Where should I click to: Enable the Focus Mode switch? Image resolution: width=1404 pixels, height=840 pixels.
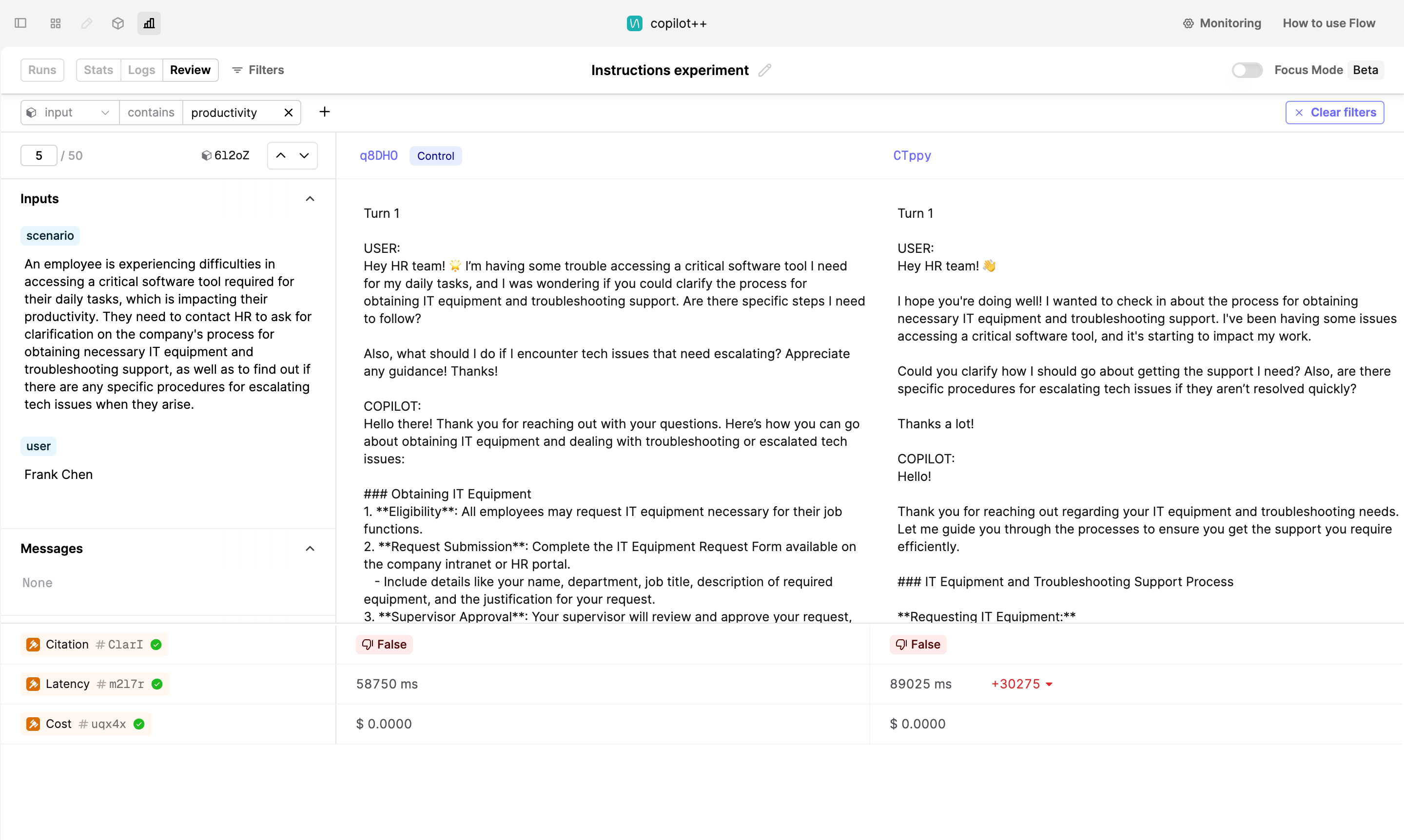pos(1247,70)
